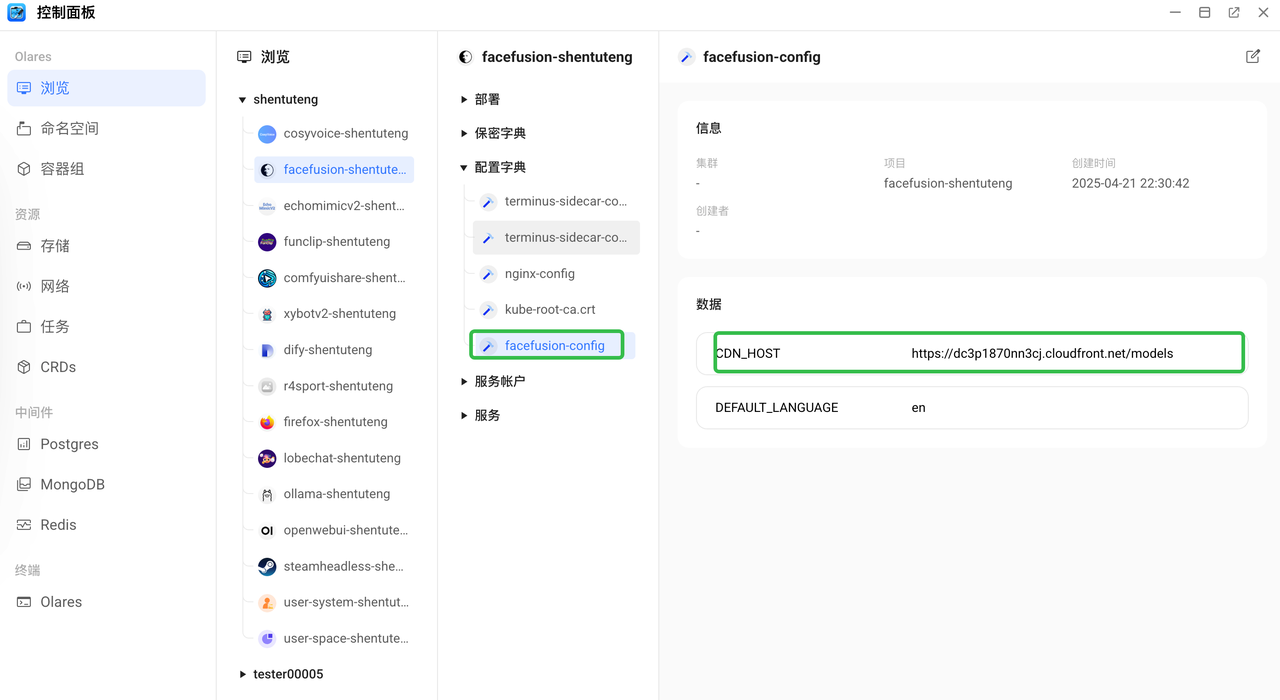The image size is (1280, 700).
Task: Click the nginx-config configmap icon
Action: [488, 274]
